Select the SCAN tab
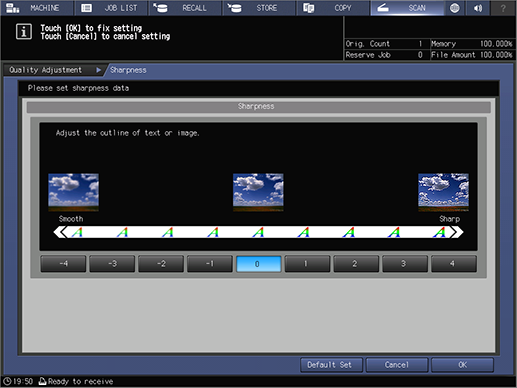The image size is (517, 388). point(407,8)
